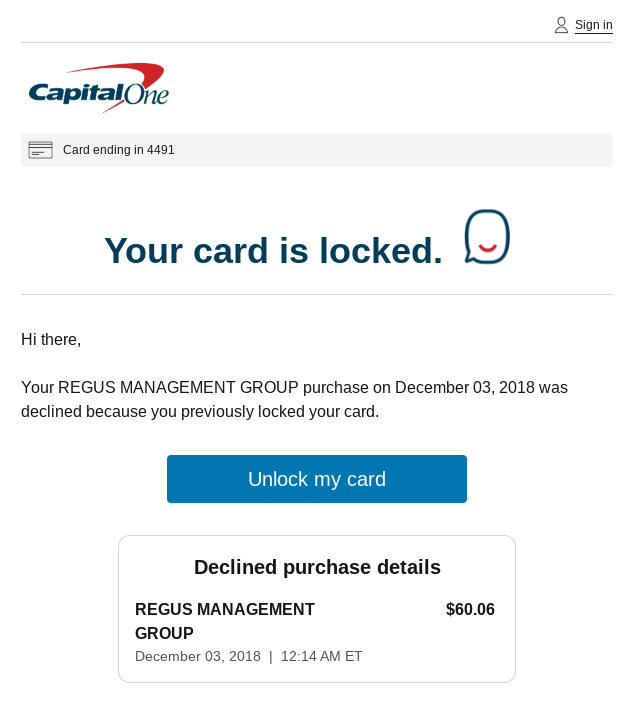Click the Unlock my card button
This screenshot has width=633, height=712.
316,479
